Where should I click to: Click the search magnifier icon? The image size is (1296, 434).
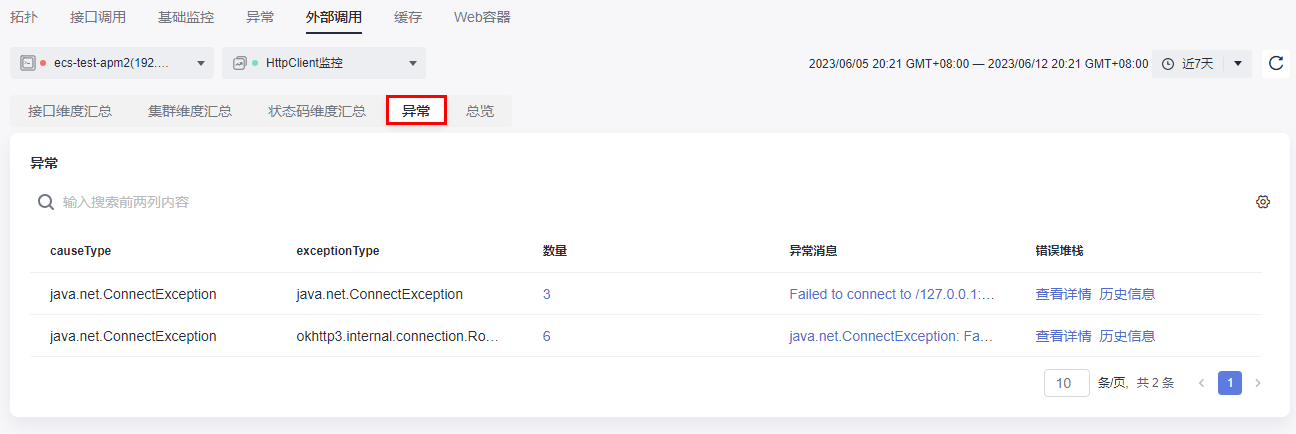coord(45,202)
